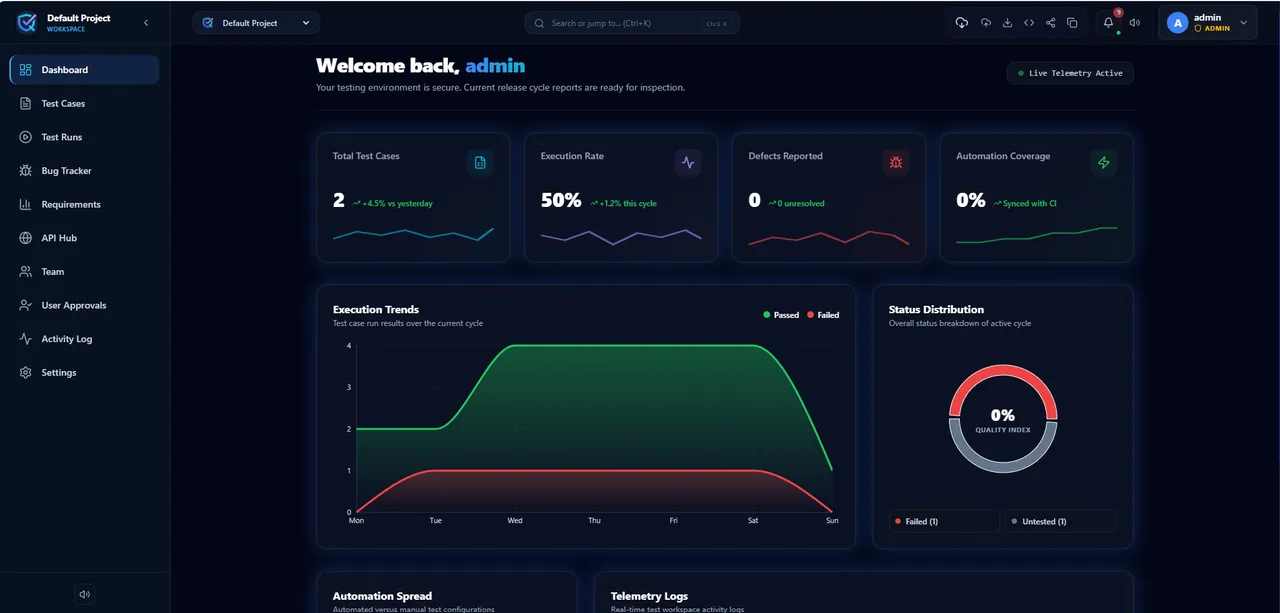This screenshot has width=1280, height=613.
Task: Click the Activity Log pulse icon
Action: [26, 339]
